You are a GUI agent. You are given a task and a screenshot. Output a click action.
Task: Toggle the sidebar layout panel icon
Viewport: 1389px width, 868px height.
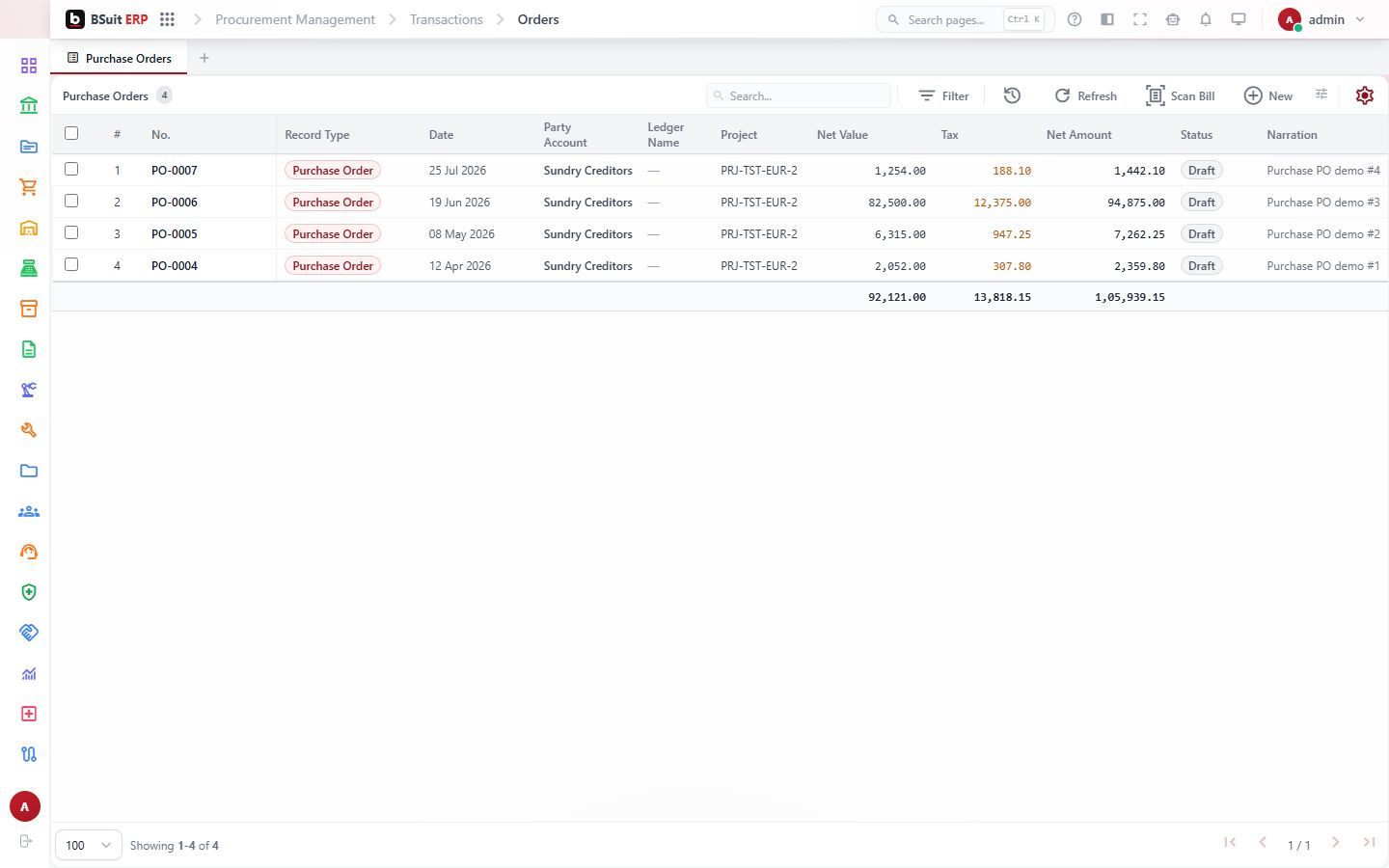tap(1107, 19)
